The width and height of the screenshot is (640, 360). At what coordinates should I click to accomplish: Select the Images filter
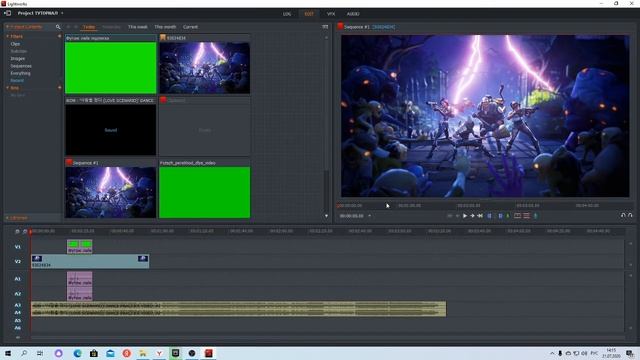pos(18,59)
